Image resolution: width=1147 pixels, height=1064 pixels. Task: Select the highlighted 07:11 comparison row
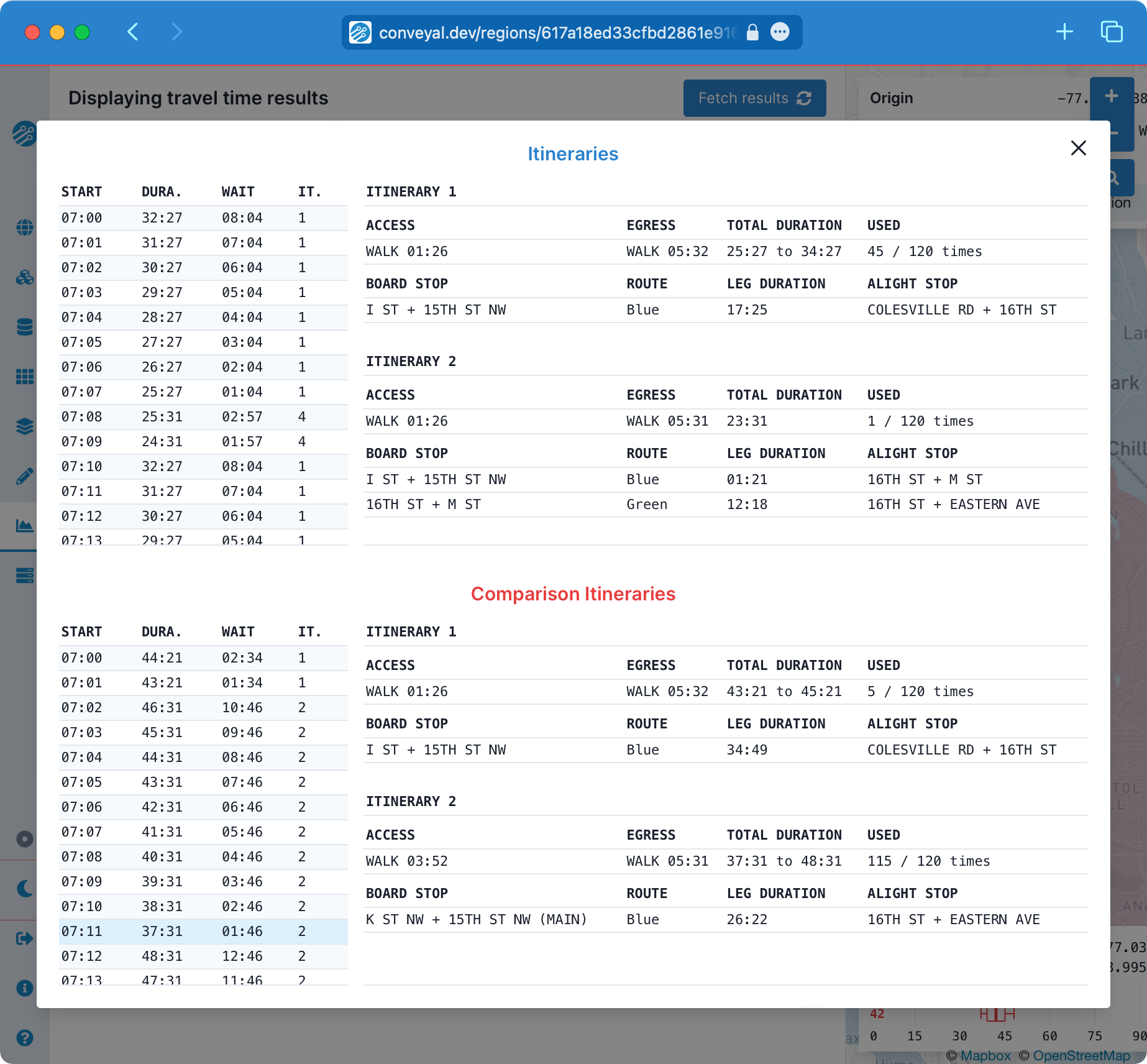pyautogui.click(x=203, y=931)
